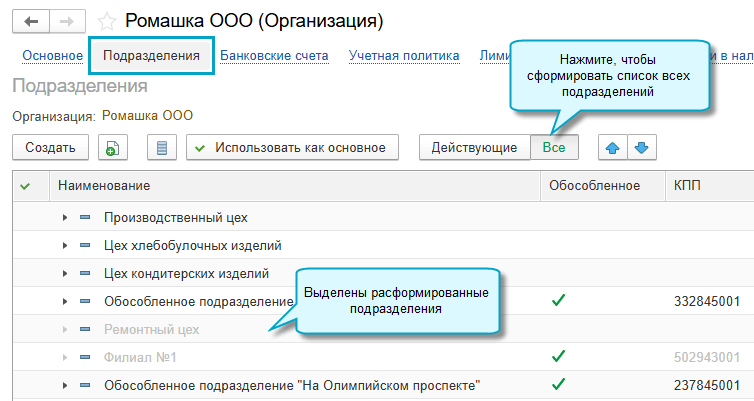The image size is (754, 401).
Task: Click the forward navigation arrow
Action: [67, 21]
